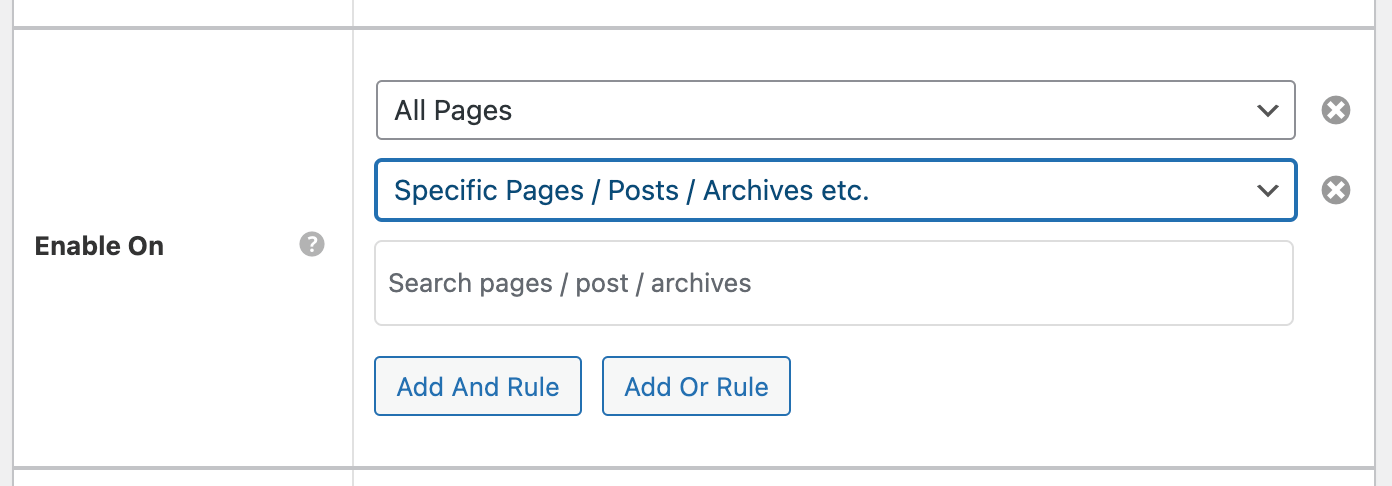1392x486 pixels.
Task: Open the All Pages dropdown
Action: pyautogui.click(x=835, y=110)
